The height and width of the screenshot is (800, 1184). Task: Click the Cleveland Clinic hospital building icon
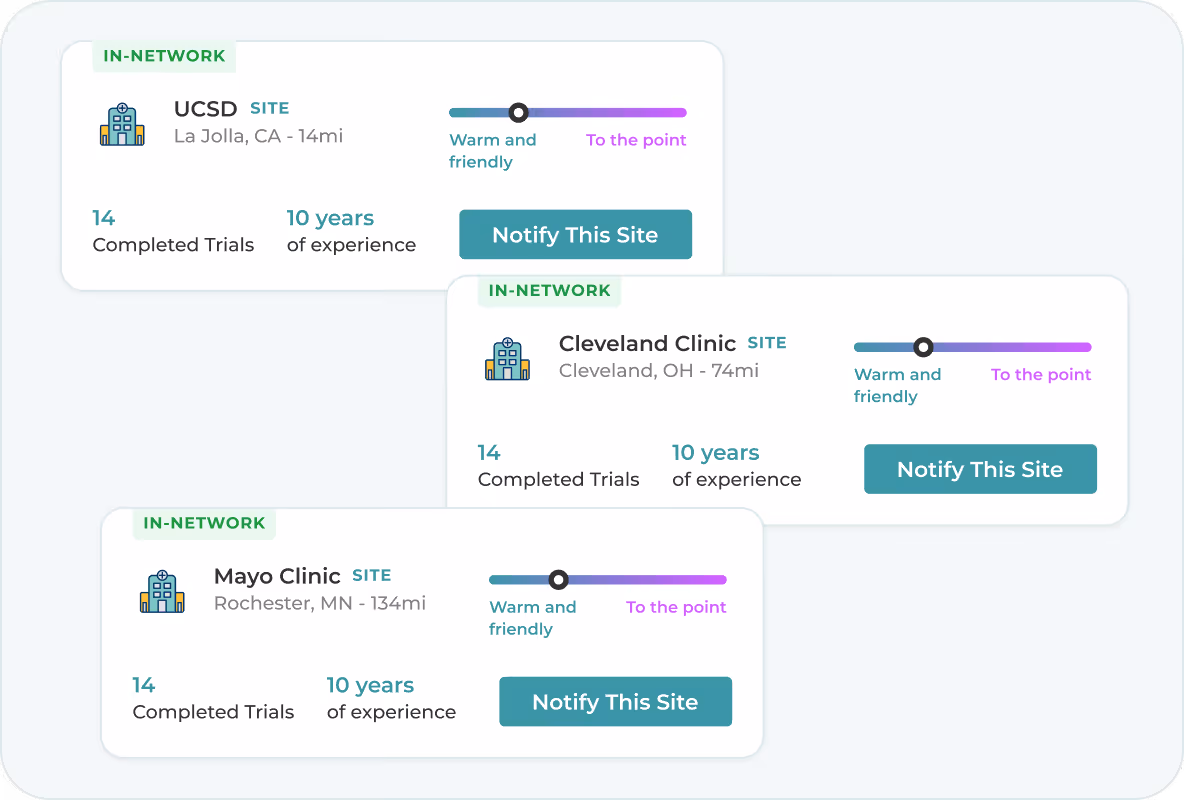click(507, 359)
